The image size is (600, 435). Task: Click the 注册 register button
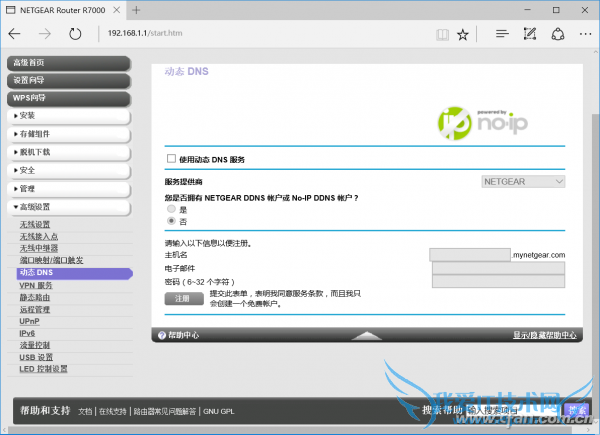[x=184, y=298]
